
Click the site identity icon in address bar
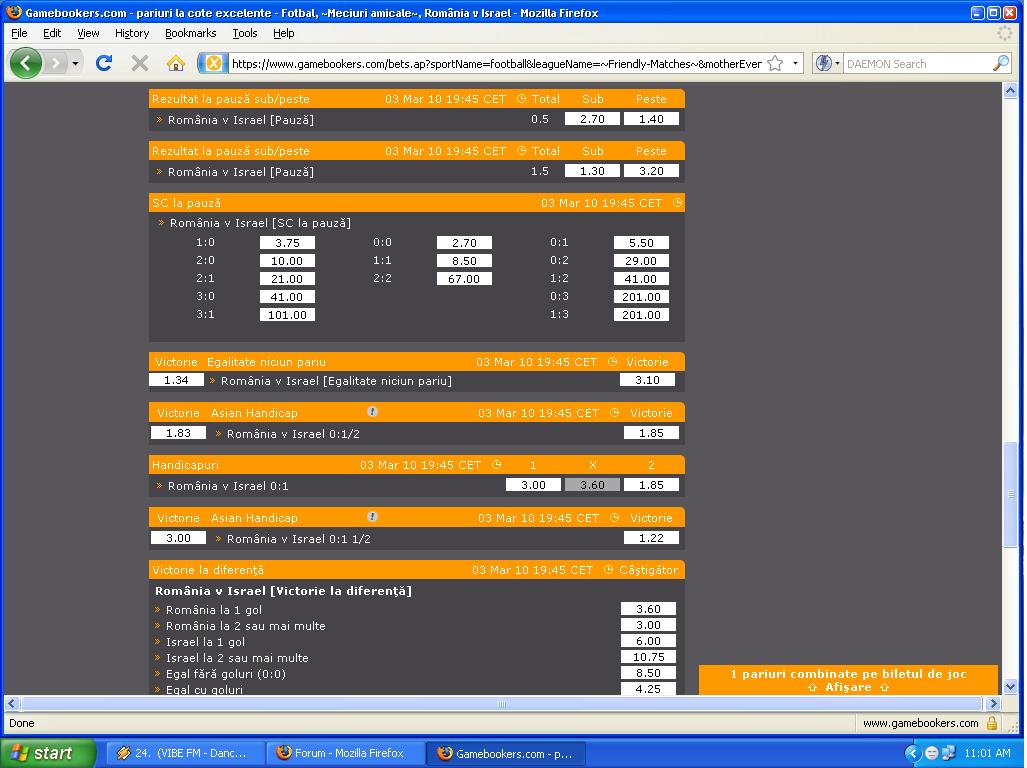click(214, 63)
